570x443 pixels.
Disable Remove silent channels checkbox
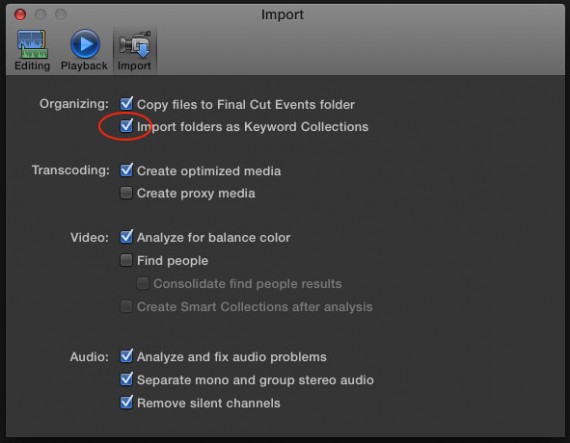tap(126, 403)
